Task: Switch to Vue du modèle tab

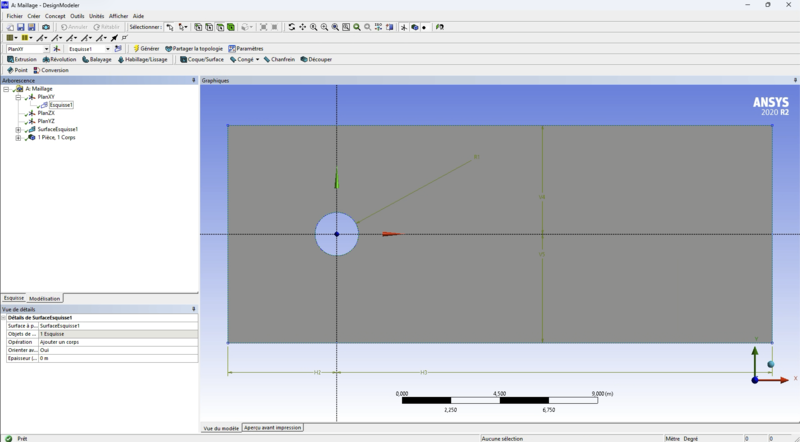Action: [x=221, y=428]
